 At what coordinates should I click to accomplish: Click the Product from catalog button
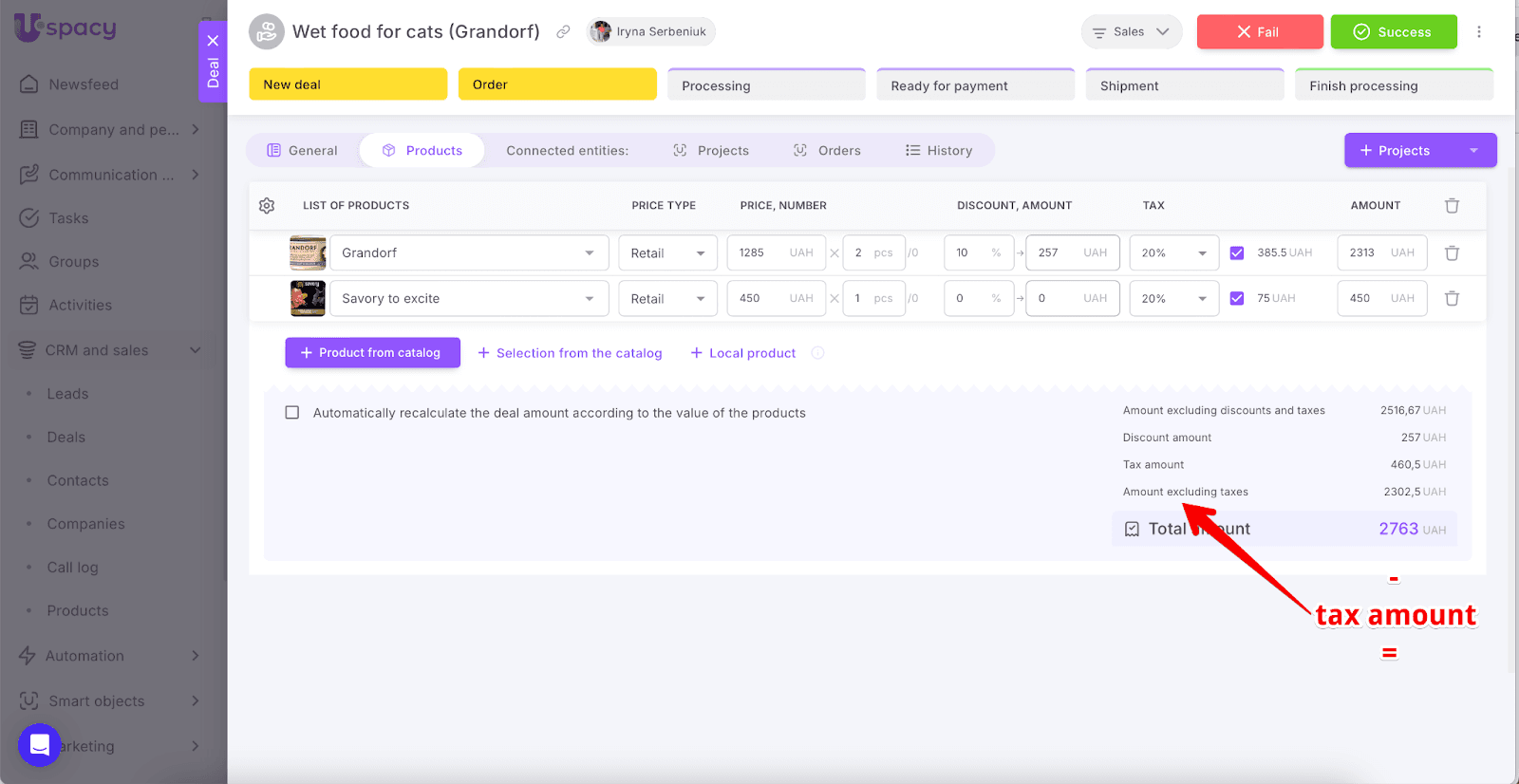point(372,353)
